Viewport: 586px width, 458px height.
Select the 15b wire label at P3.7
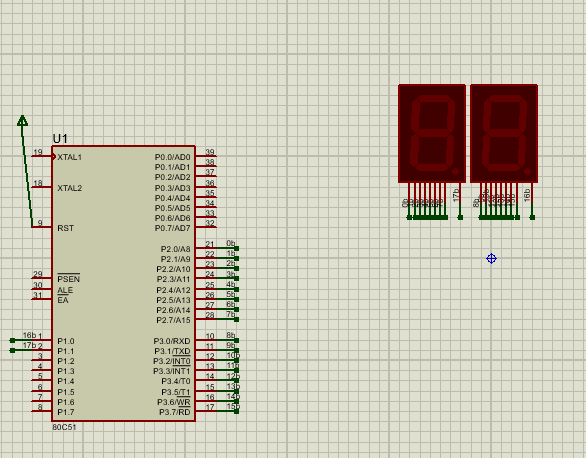pyautogui.click(x=233, y=406)
